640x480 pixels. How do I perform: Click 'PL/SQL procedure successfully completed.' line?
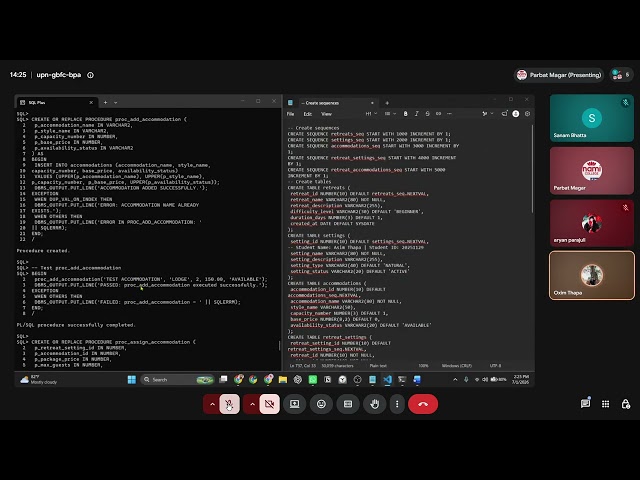pos(76,325)
